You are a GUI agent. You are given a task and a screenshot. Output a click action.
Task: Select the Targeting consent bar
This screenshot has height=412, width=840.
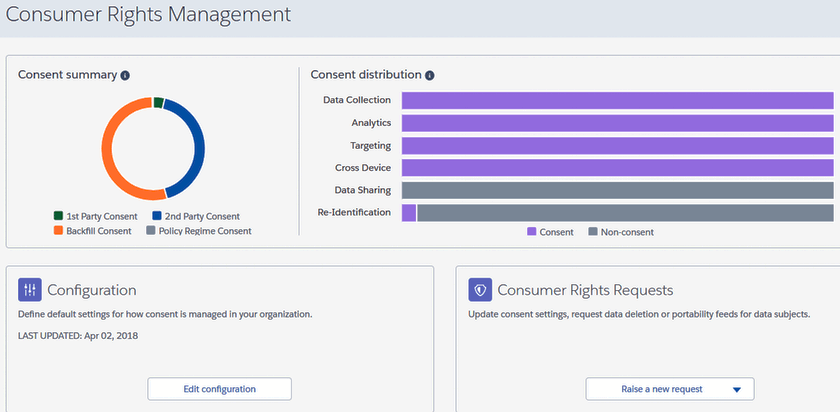(617, 146)
